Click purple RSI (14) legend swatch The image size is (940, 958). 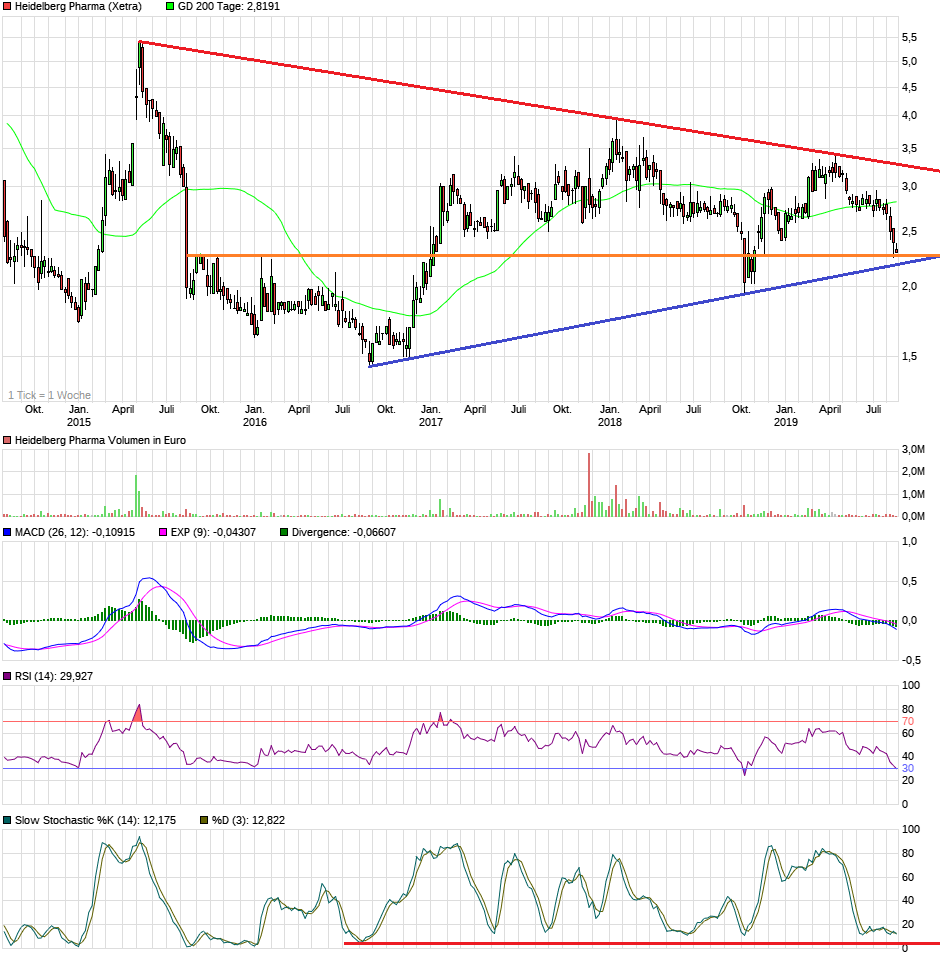click(x=8, y=677)
